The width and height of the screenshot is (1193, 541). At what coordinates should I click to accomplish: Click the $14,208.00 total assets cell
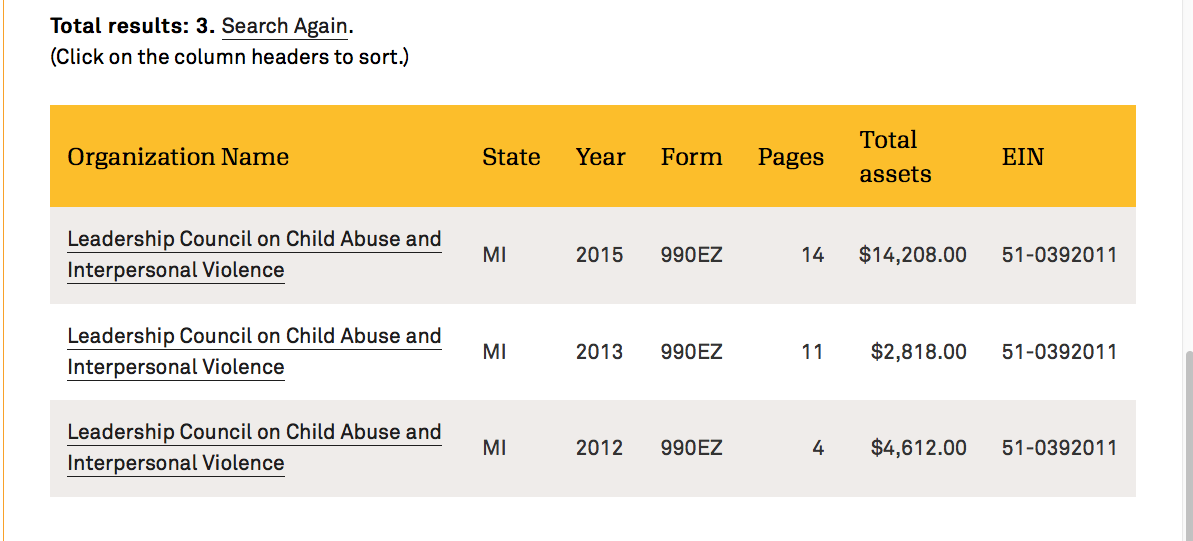[x=912, y=255]
